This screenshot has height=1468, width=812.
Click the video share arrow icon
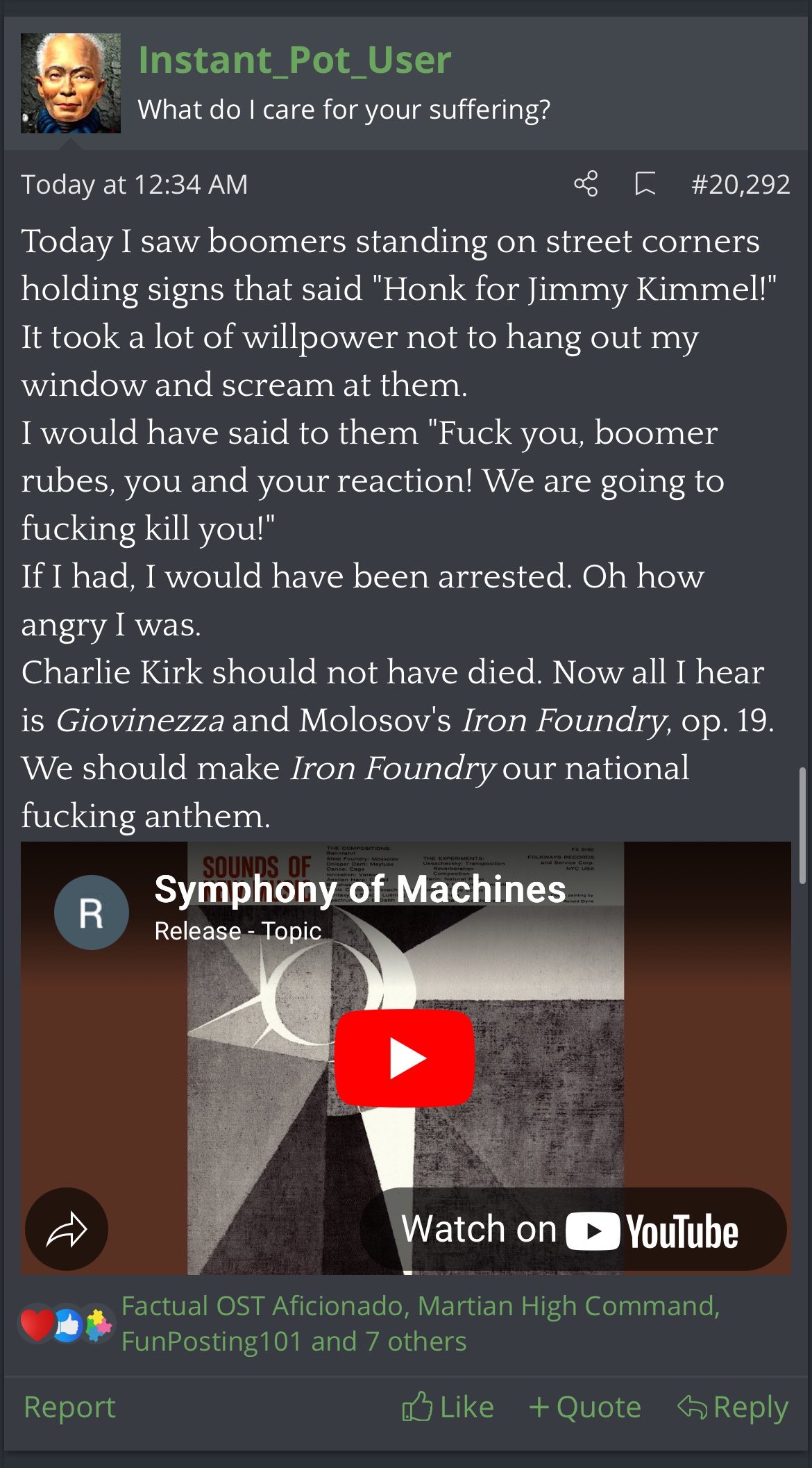(x=67, y=1229)
